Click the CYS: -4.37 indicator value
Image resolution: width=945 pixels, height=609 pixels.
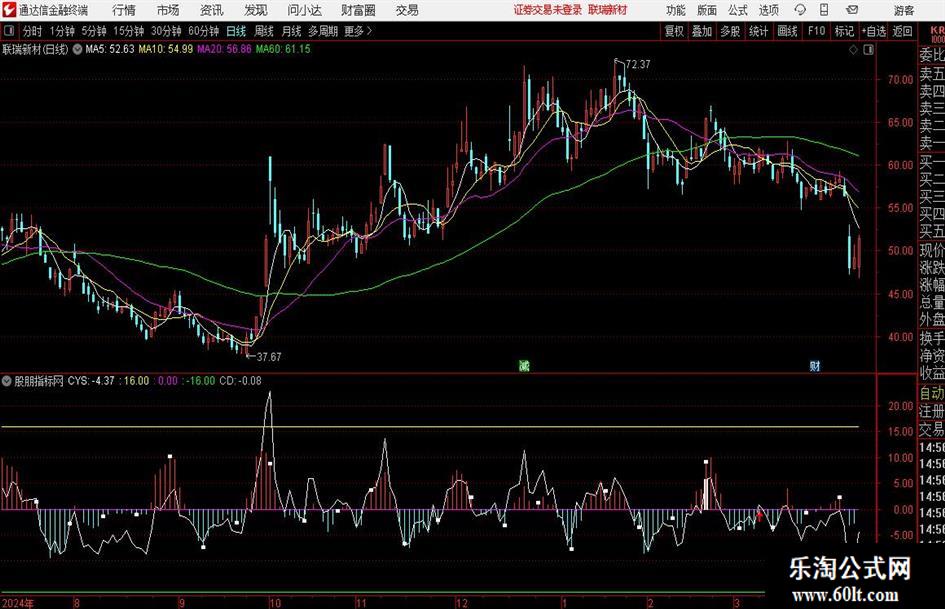91,381
